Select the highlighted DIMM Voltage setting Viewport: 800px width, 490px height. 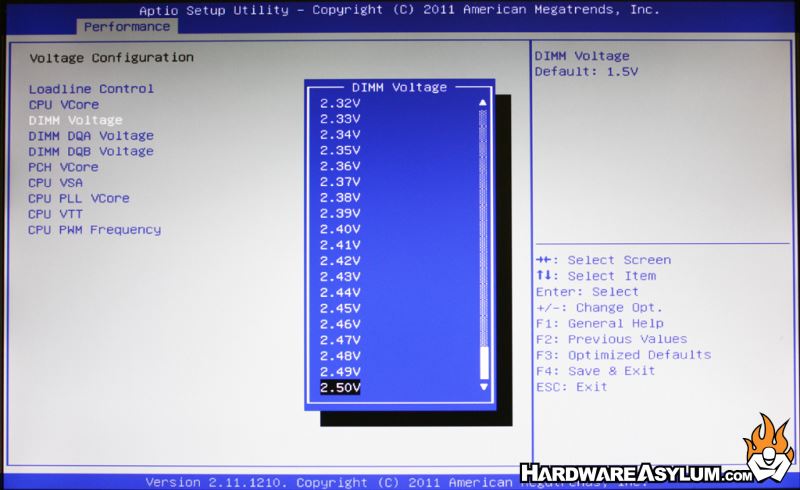[x=76, y=120]
